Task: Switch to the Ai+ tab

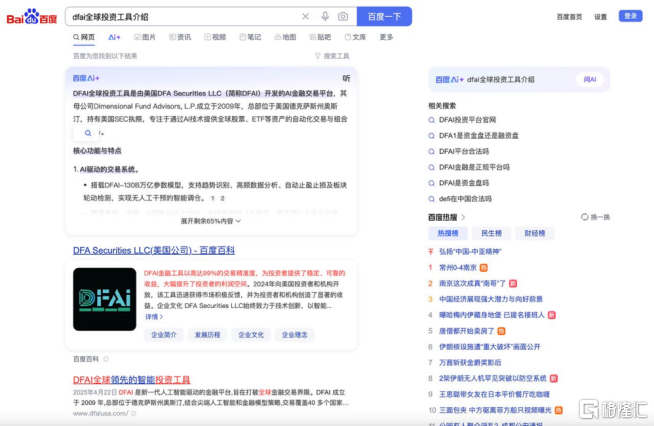Action: [x=114, y=37]
